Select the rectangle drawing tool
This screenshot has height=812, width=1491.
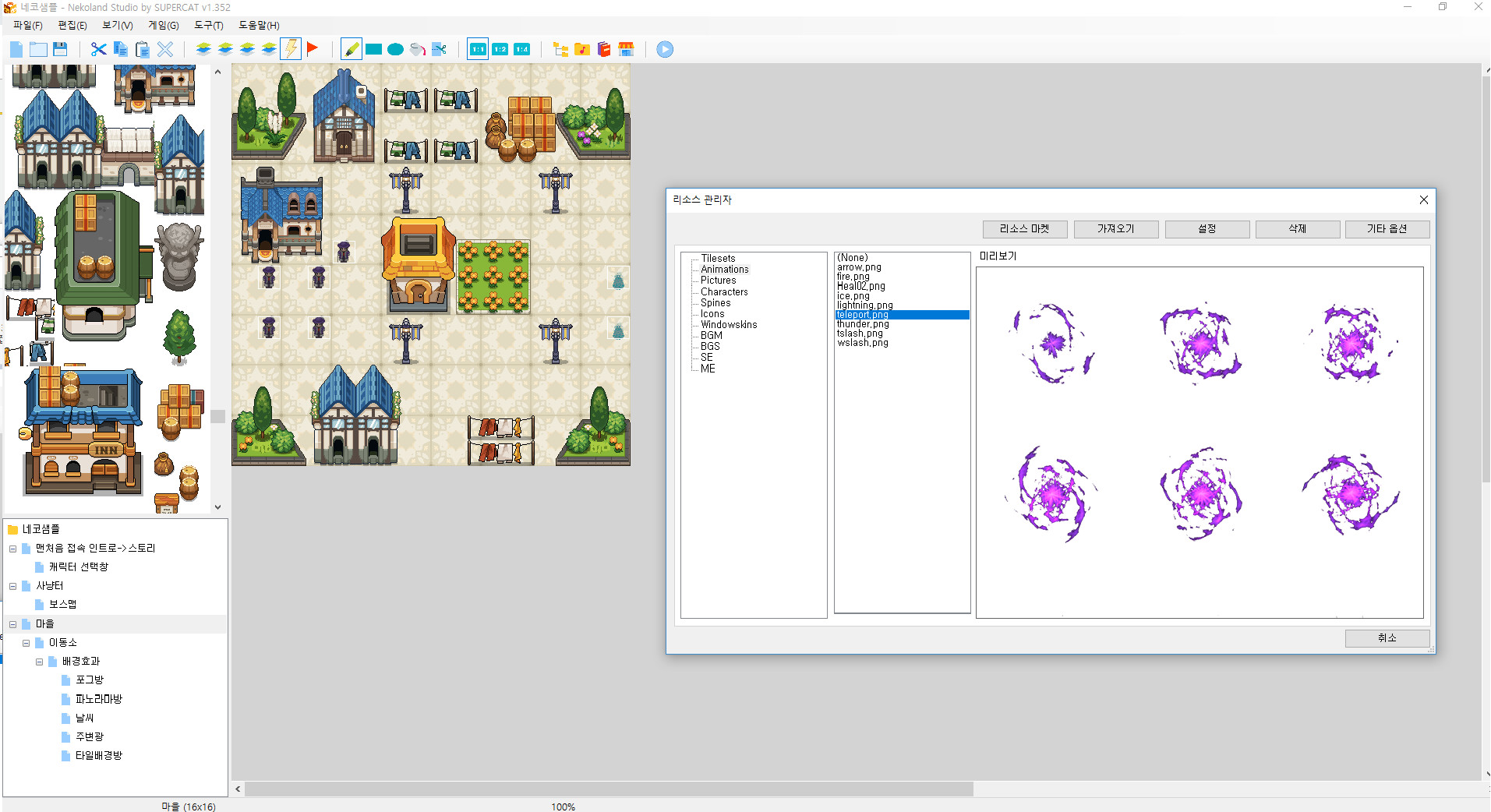click(x=373, y=49)
